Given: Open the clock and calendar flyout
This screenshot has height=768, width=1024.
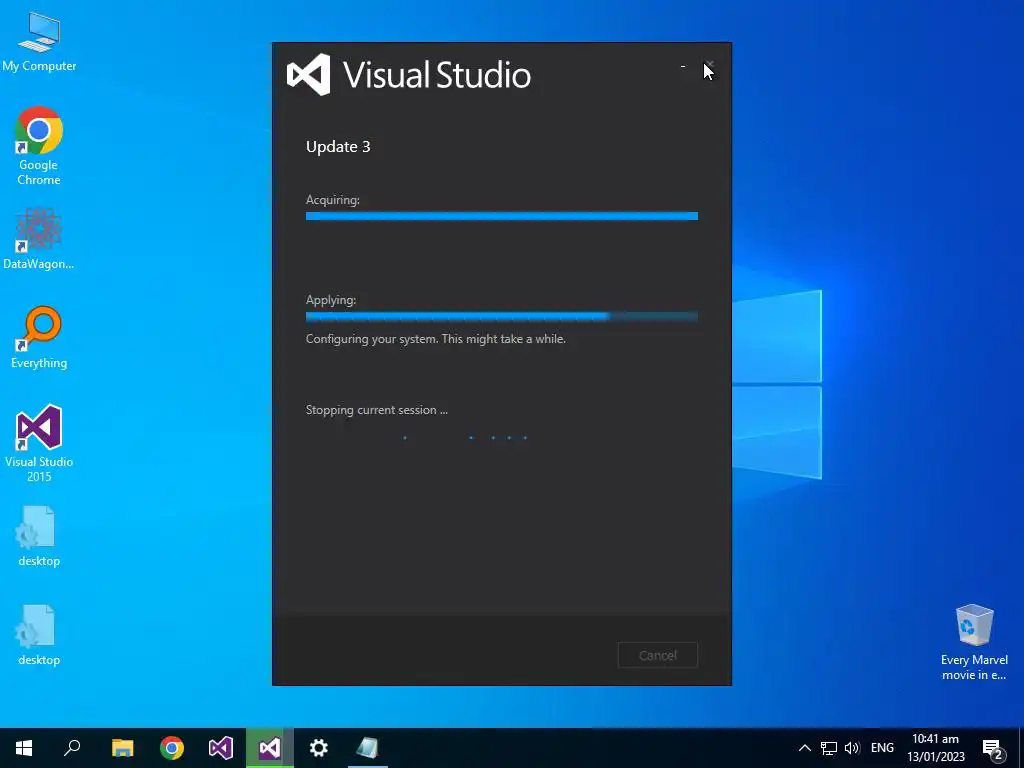Looking at the screenshot, I should pos(936,748).
